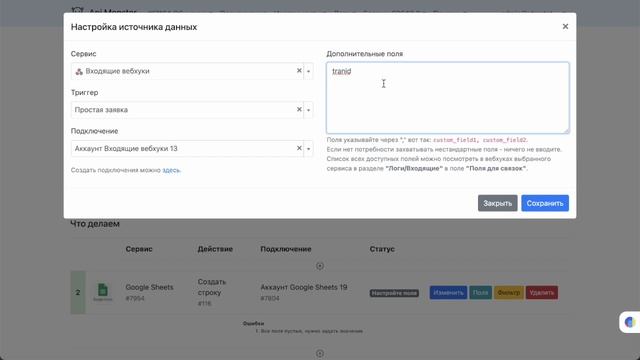Click the 'Настройте поля' status badge
The image size is (640, 360).
394,293
